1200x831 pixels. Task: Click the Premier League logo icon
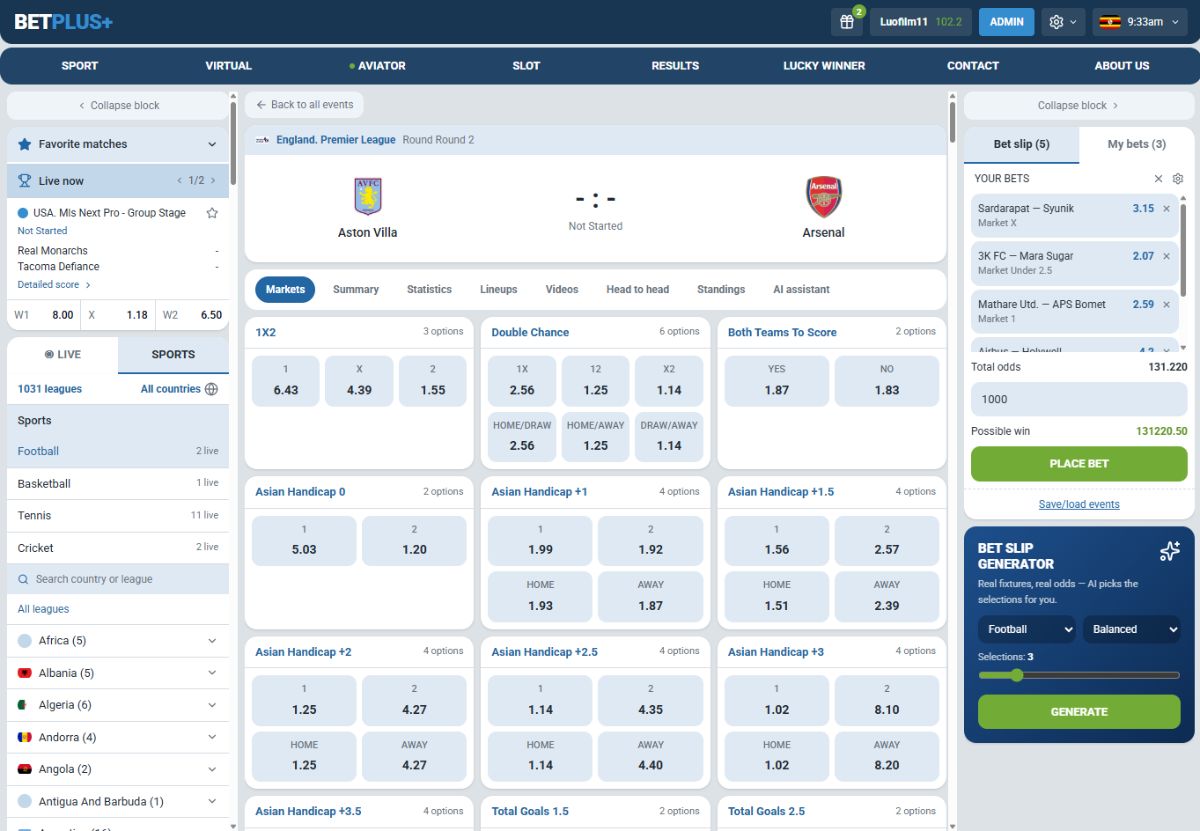(x=263, y=140)
